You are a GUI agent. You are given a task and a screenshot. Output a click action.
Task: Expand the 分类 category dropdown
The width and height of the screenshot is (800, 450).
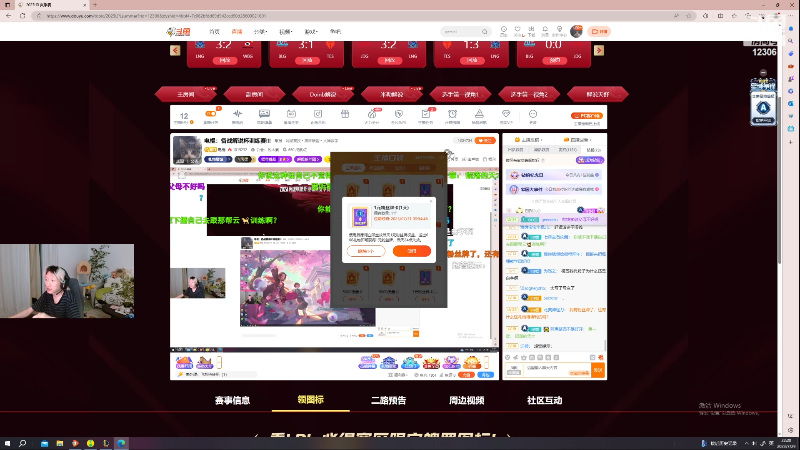click(260, 32)
